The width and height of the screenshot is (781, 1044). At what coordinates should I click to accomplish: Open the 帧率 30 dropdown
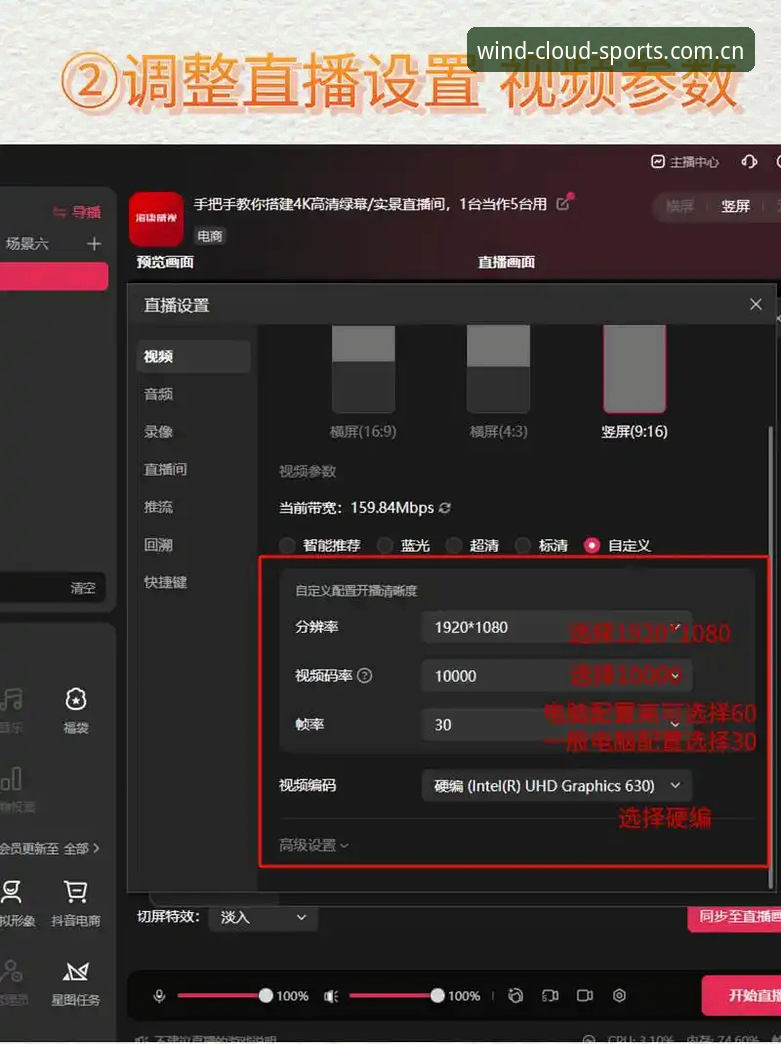tap(557, 724)
